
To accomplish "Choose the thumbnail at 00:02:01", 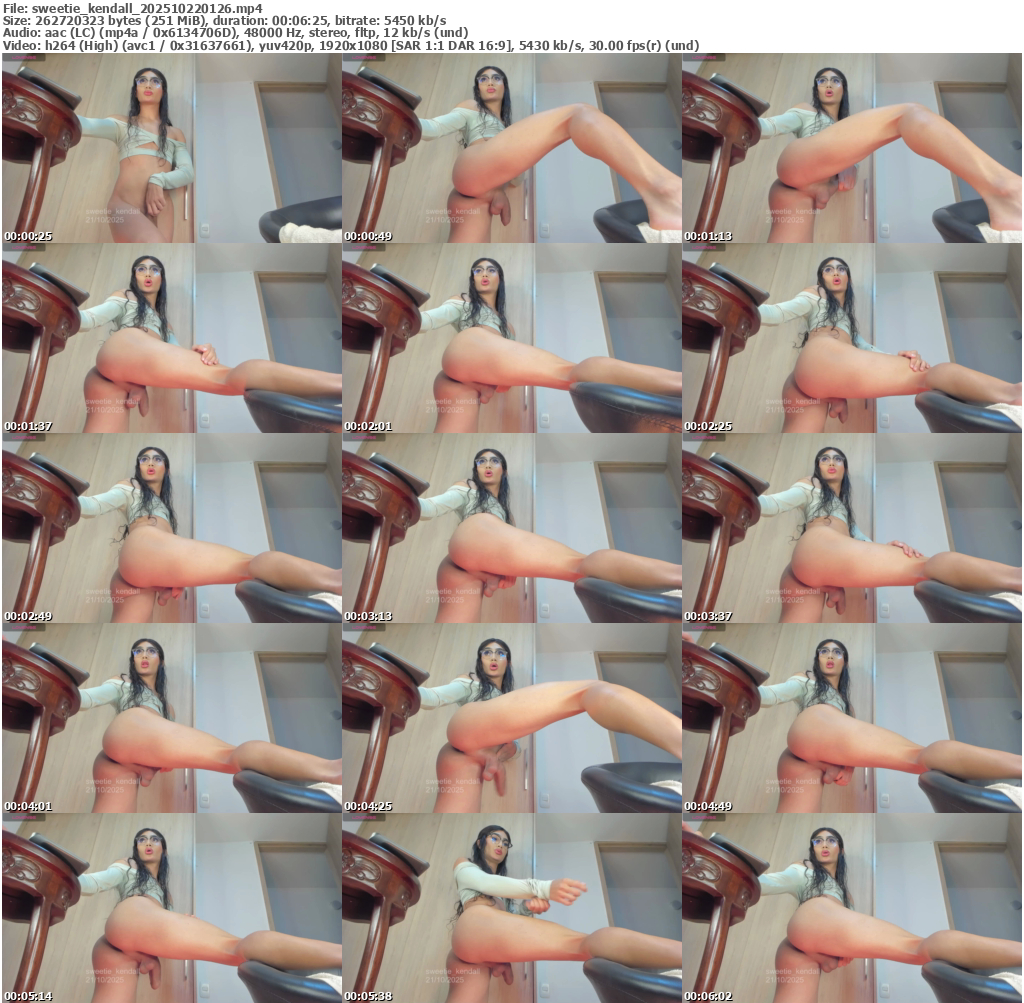I will pos(511,338).
